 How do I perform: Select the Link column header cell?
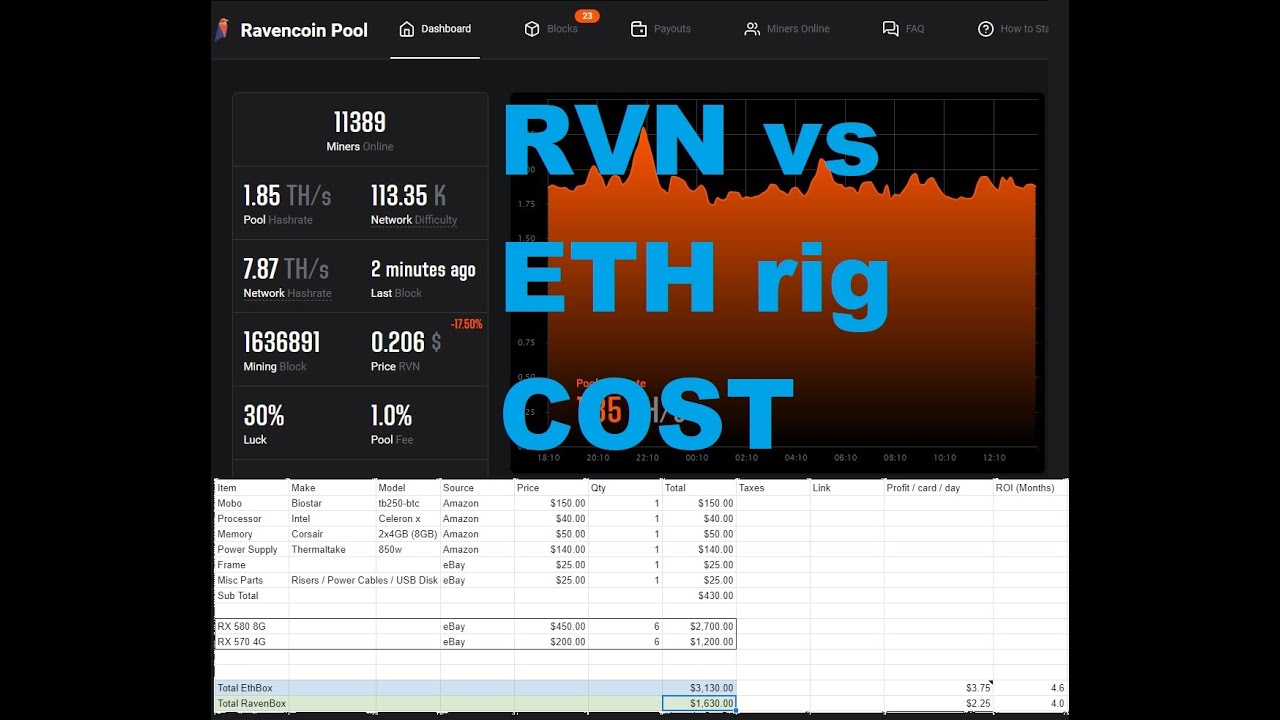point(847,488)
